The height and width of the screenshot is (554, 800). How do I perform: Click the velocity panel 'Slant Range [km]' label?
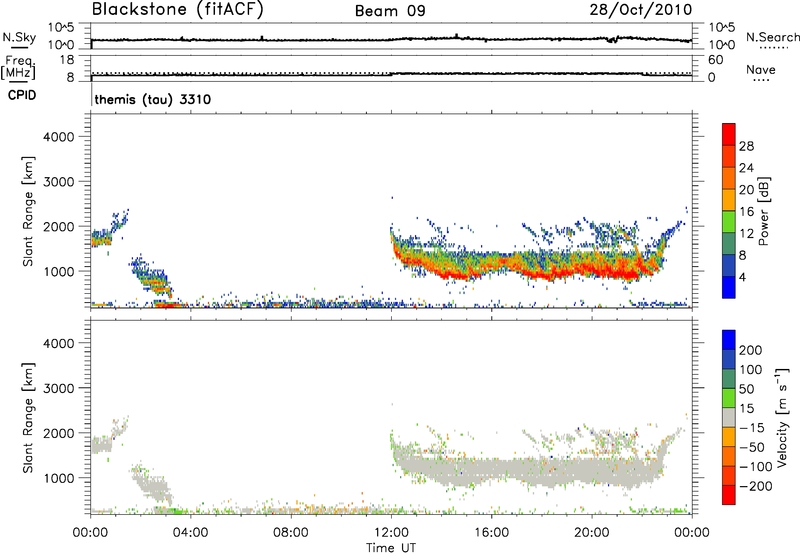28,418
